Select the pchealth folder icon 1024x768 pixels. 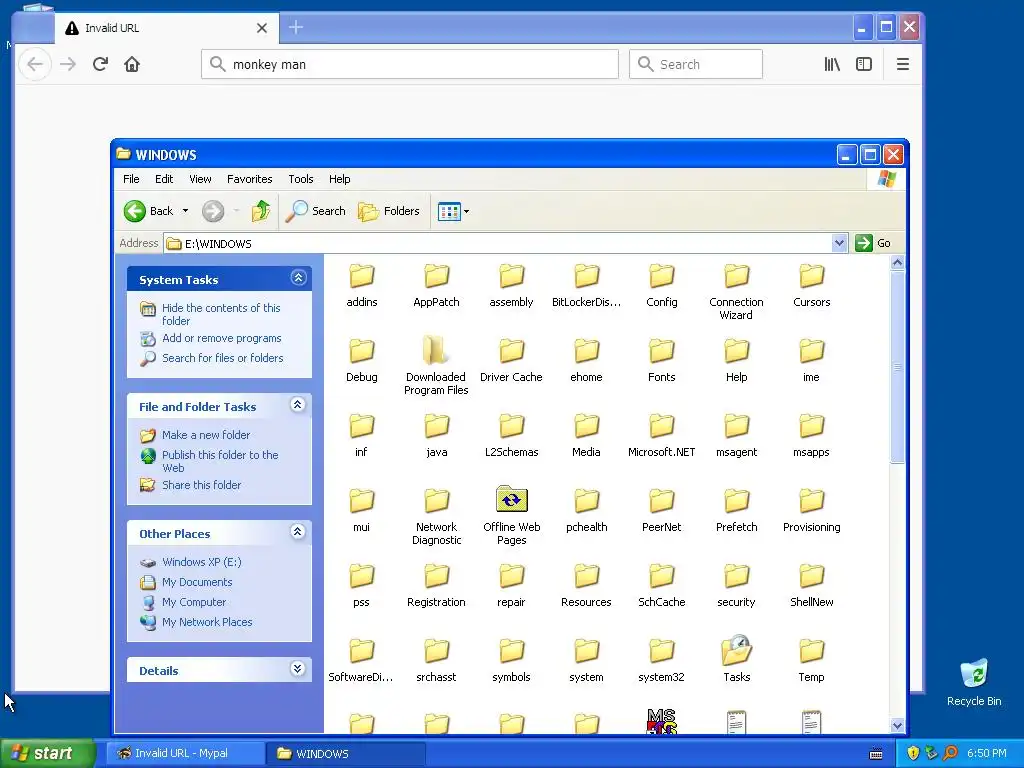(586, 501)
